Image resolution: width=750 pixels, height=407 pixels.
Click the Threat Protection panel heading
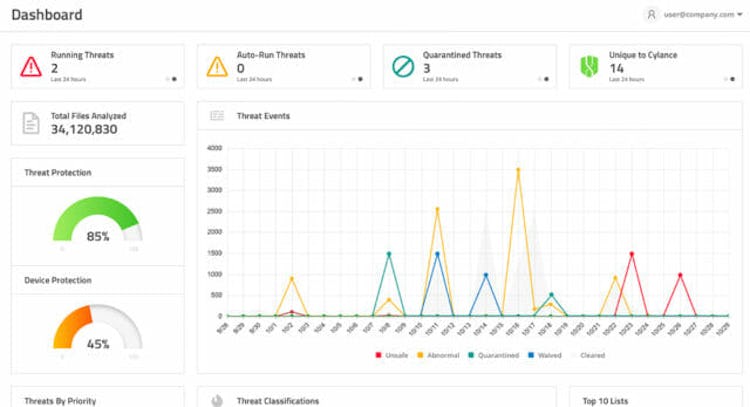(x=58, y=173)
